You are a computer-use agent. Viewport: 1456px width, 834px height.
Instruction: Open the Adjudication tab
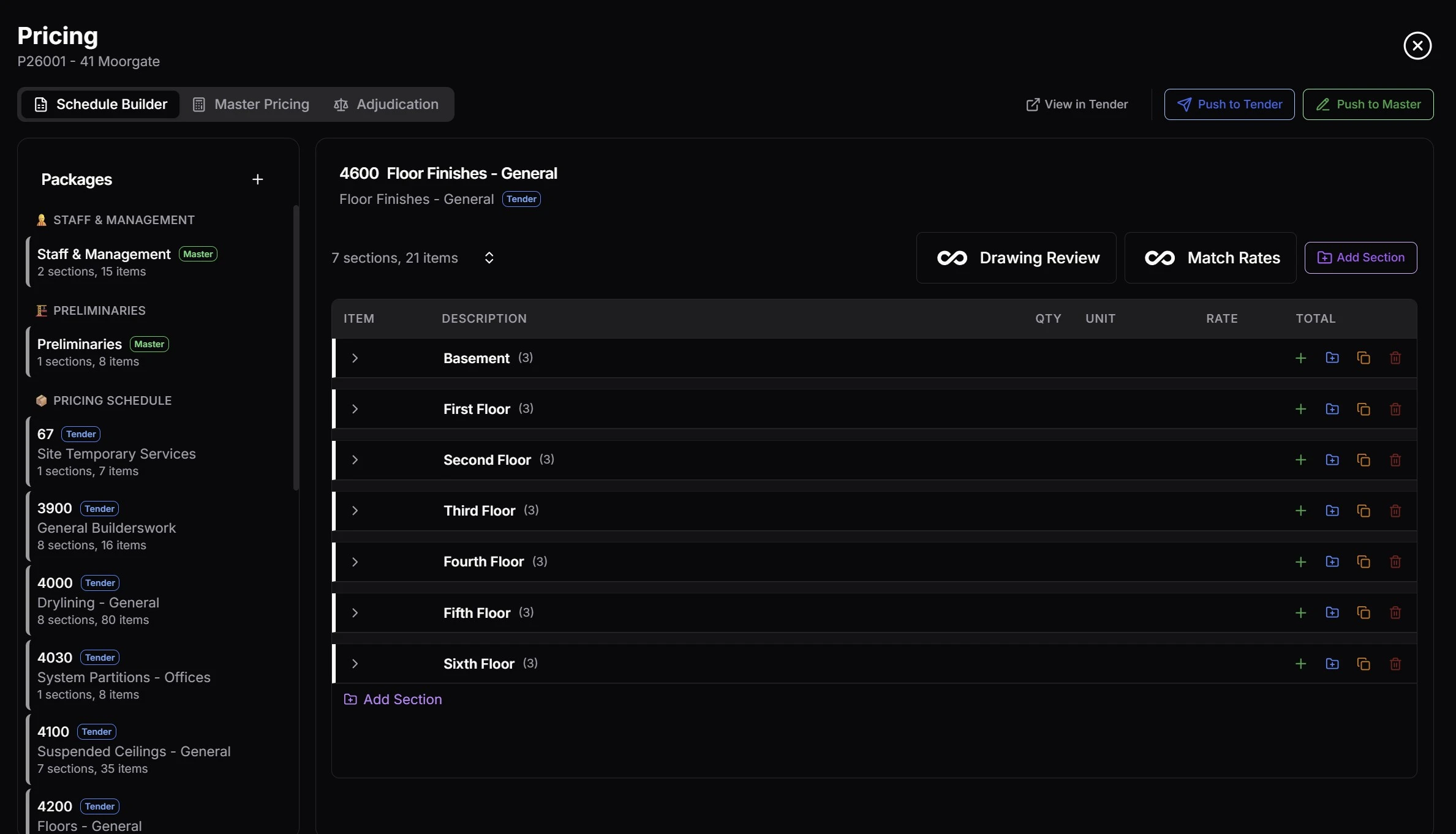coord(386,105)
